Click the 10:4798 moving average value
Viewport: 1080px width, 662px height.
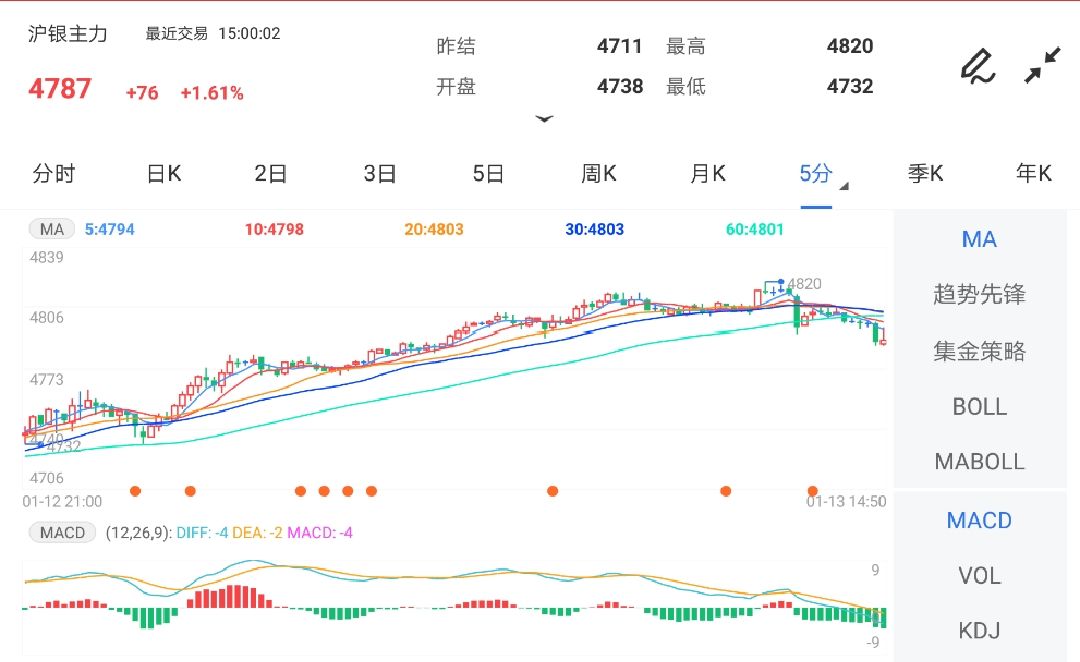(274, 229)
